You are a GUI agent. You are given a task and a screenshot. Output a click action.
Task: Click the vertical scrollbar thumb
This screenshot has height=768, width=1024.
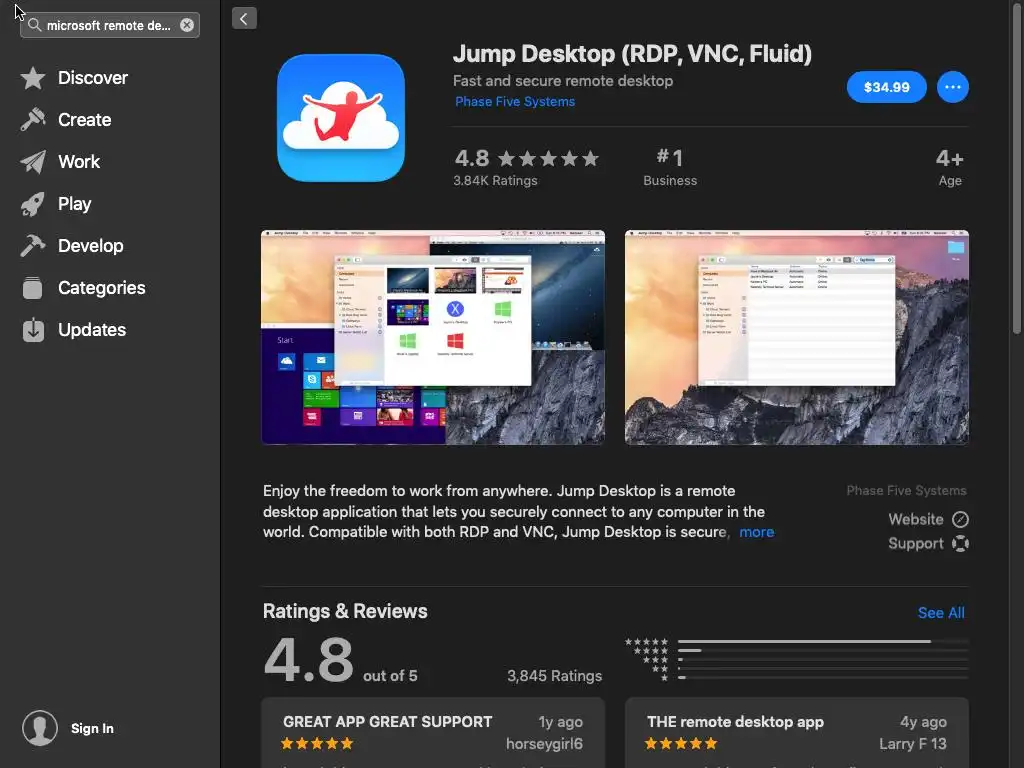point(1018,170)
